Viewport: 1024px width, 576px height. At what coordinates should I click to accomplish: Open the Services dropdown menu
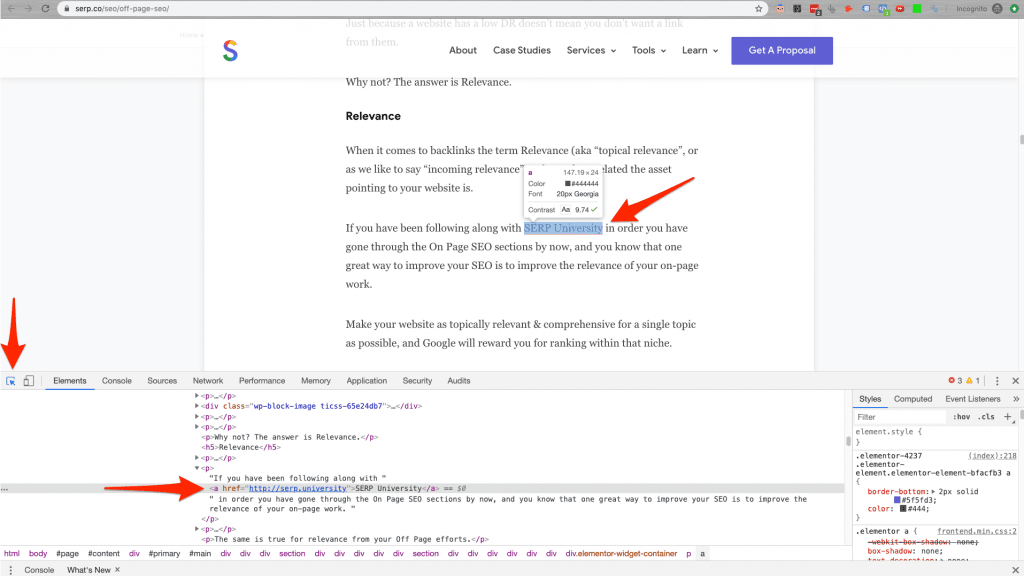point(591,50)
